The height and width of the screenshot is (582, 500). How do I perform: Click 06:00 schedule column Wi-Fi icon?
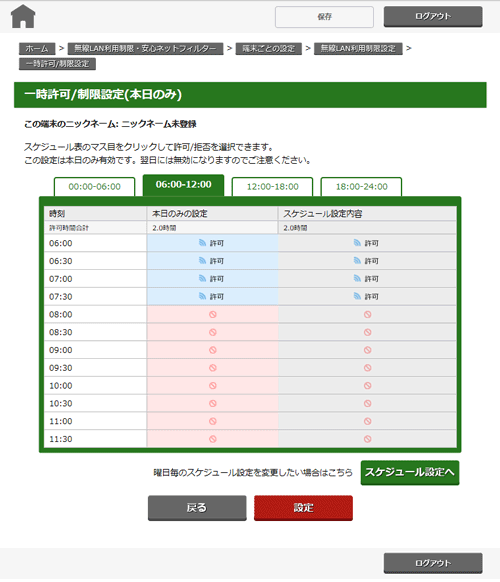coord(357,243)
